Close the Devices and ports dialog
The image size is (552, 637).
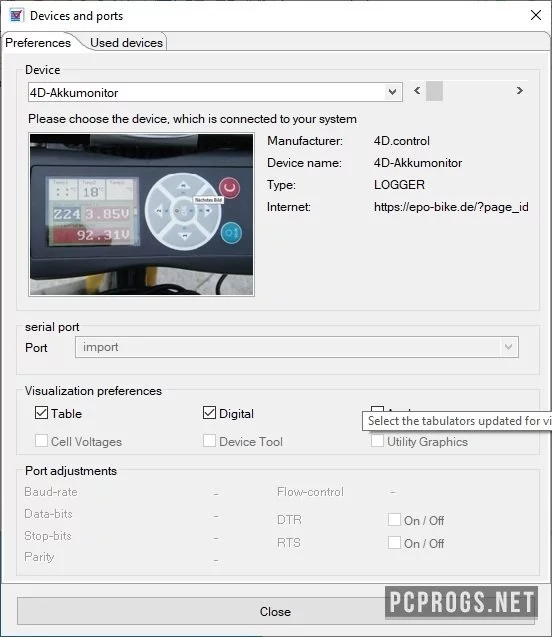(x=536, y=15)
